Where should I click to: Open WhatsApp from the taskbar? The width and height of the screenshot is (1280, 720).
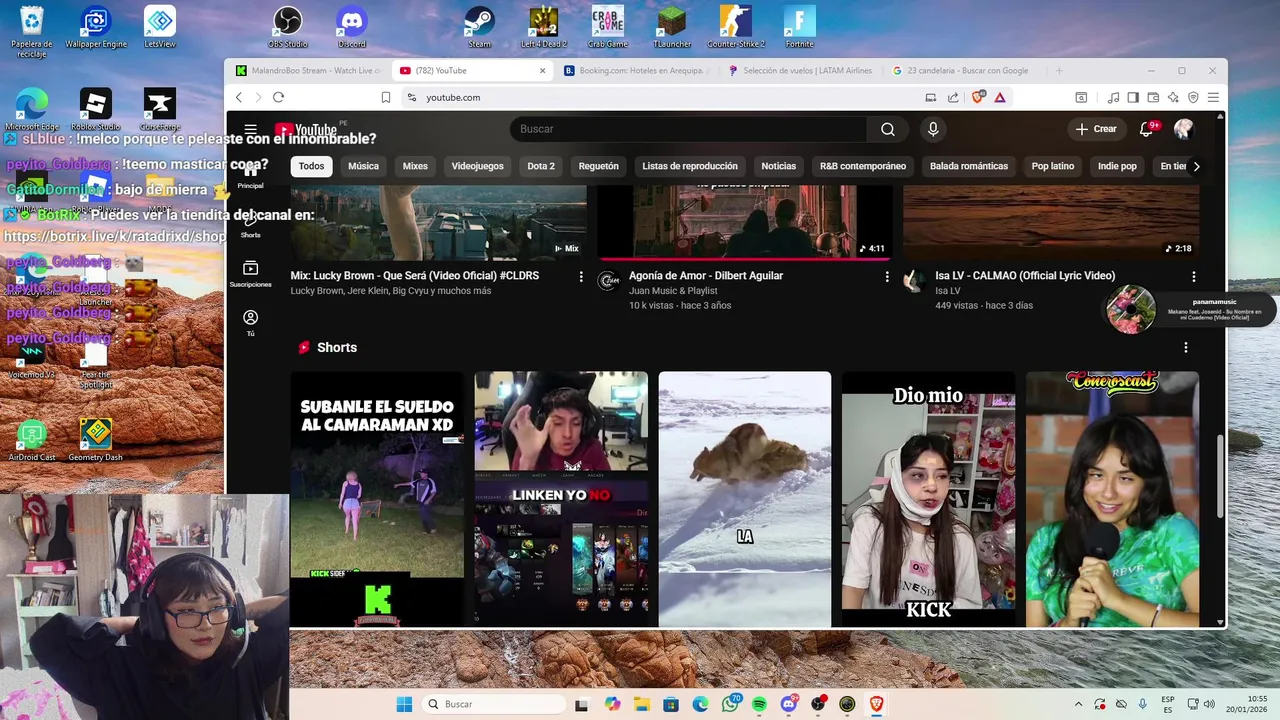pos(730,704)
